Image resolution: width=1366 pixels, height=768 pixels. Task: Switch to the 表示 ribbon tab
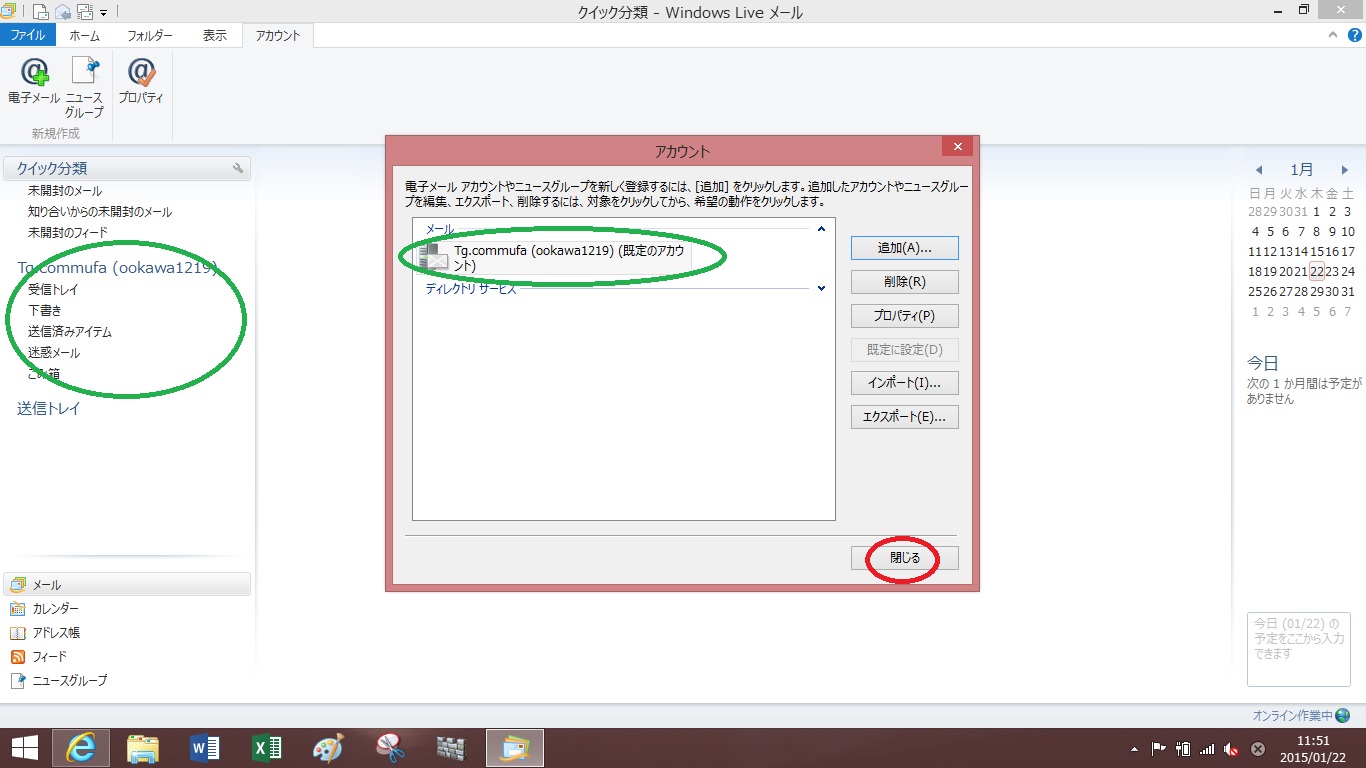[x=215, y=35]
